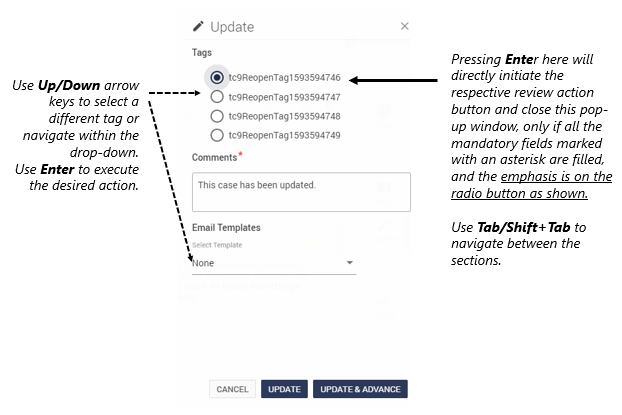
Task: Click the CANCEL button
Action: click(232, 389)
